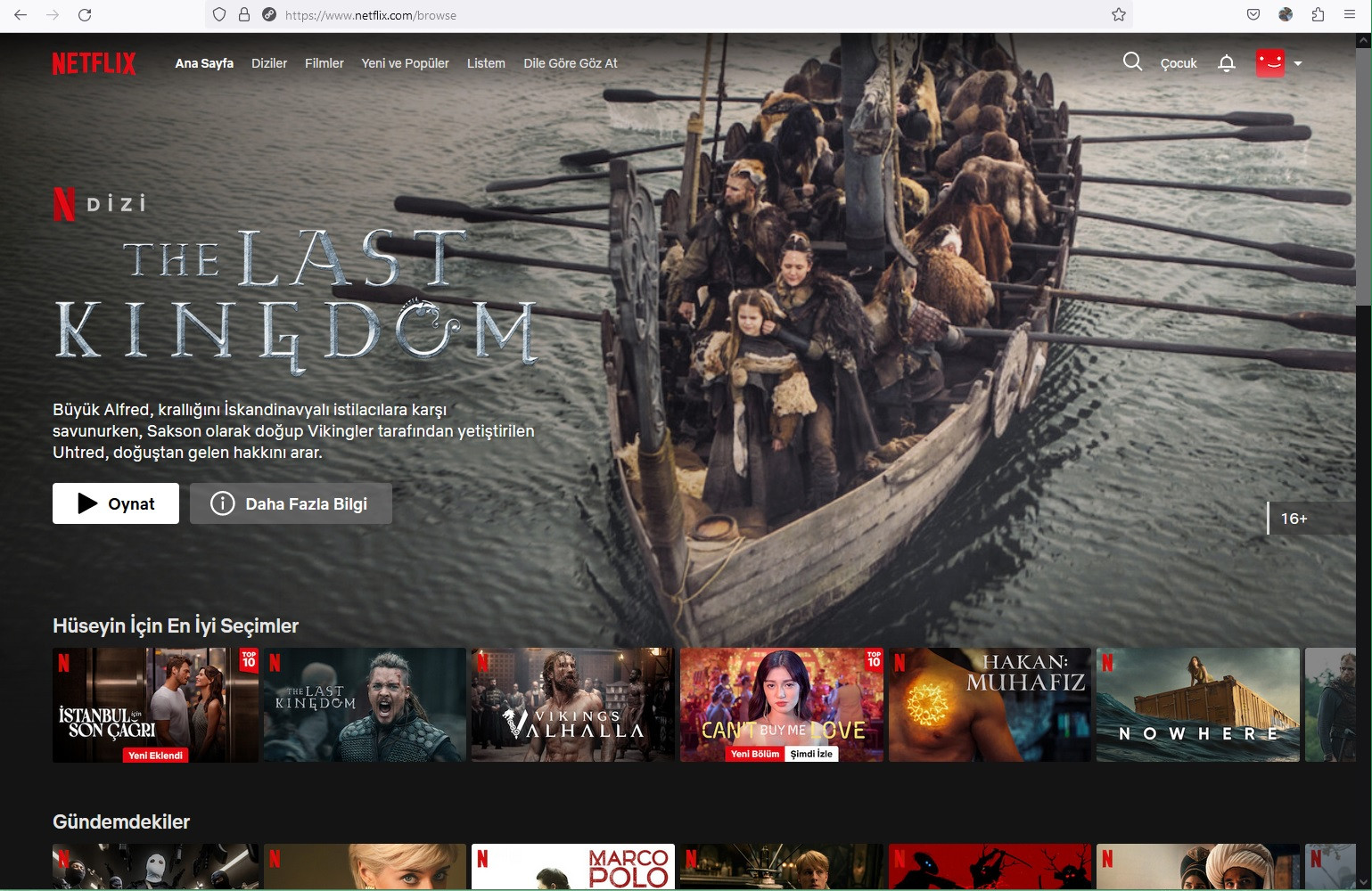Click the Firefox account avatar icon
Image resolution: width=1372 pixels, height=891 pixels.
[1286, 15]
